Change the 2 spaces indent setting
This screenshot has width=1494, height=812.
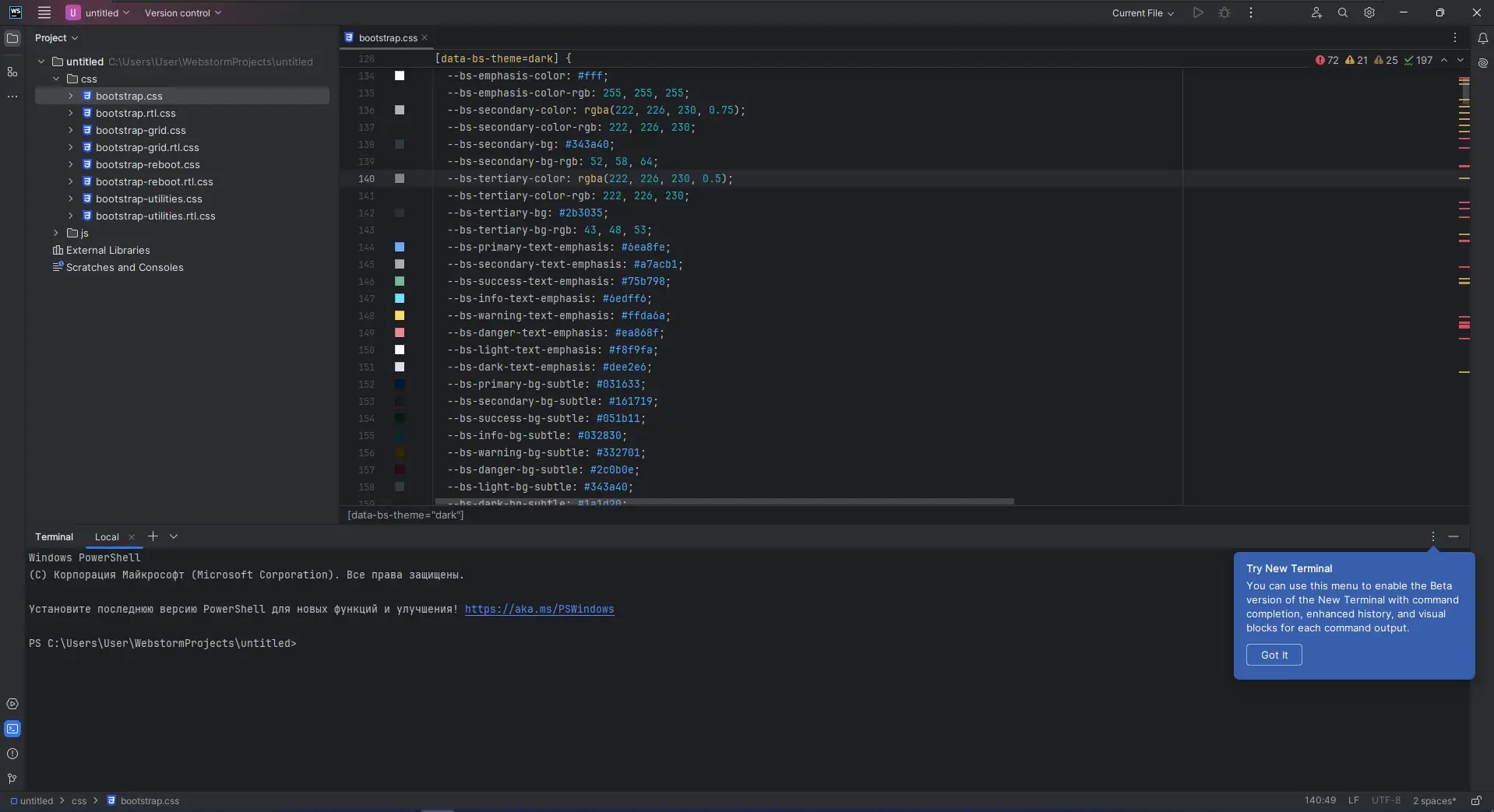point(1434,800)
